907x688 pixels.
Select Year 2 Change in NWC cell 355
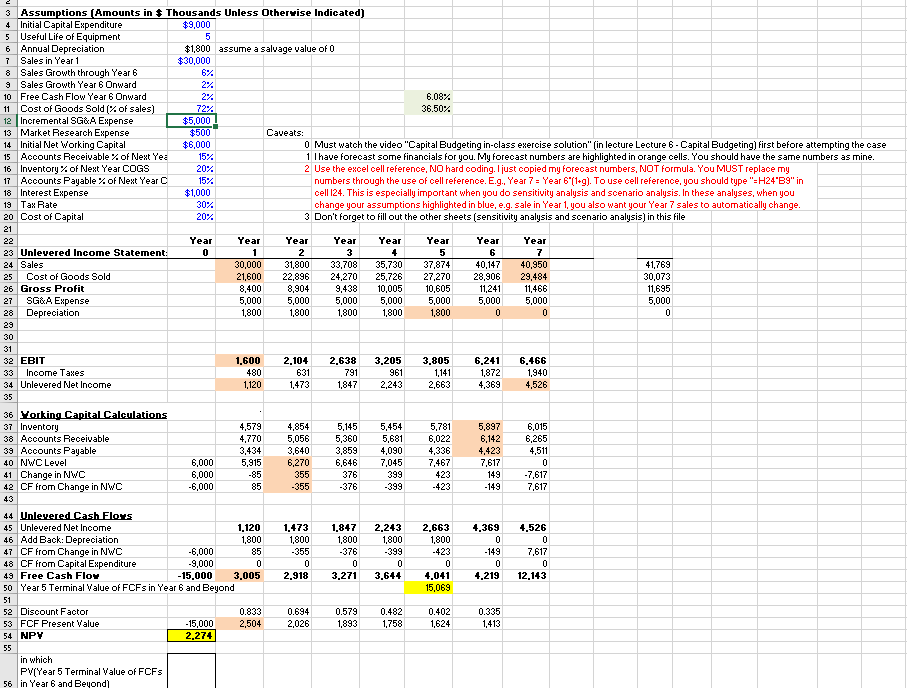point(287,475)
